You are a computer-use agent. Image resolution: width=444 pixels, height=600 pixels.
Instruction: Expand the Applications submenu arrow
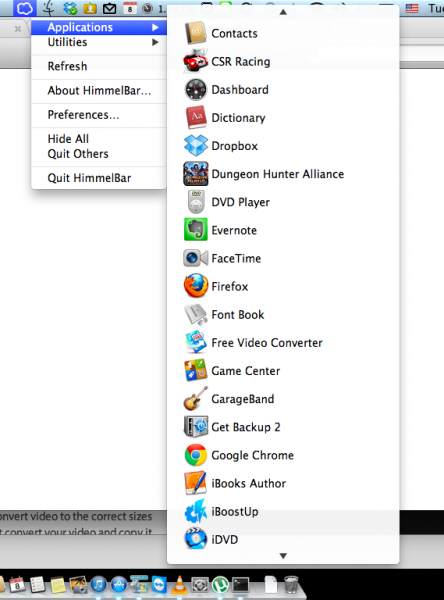[155, 27]
